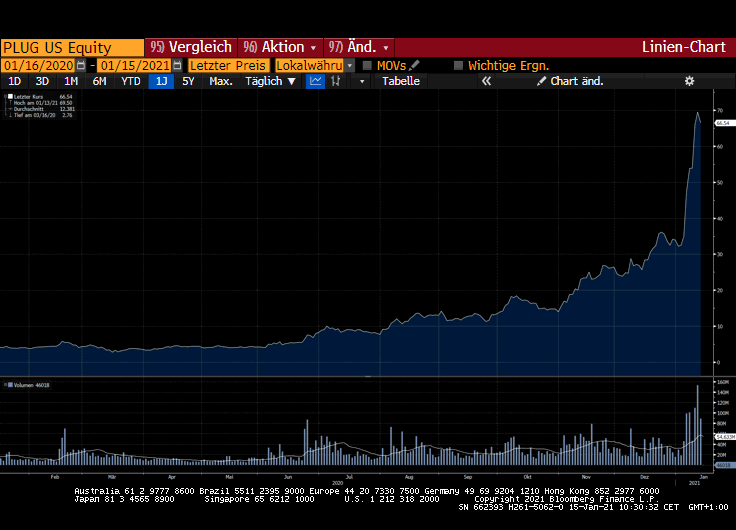
Task: Select 6M time range
Action: [100, 81]
